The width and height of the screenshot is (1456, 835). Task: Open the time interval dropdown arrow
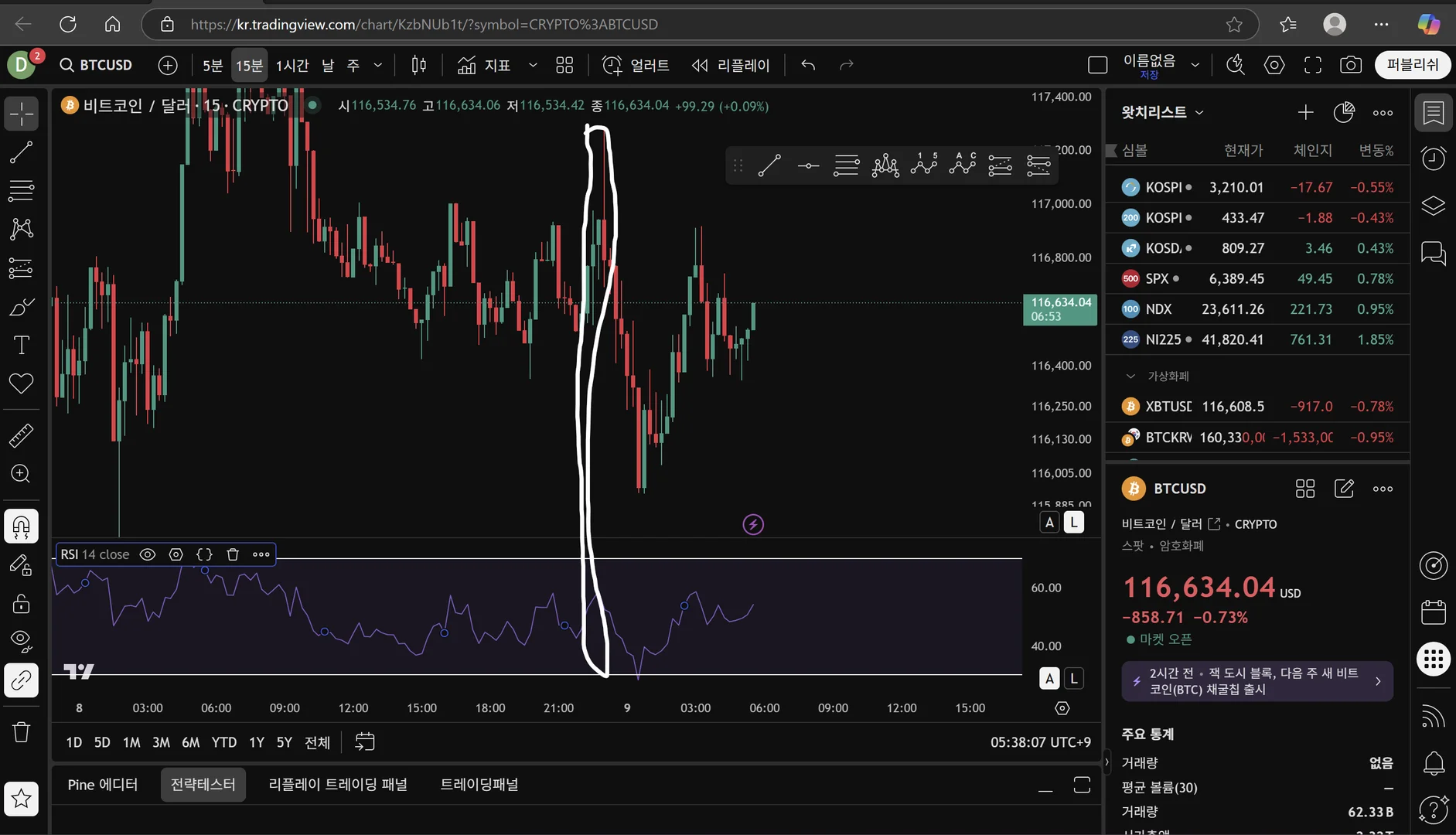pyautogui.click(x=378, y=65)
